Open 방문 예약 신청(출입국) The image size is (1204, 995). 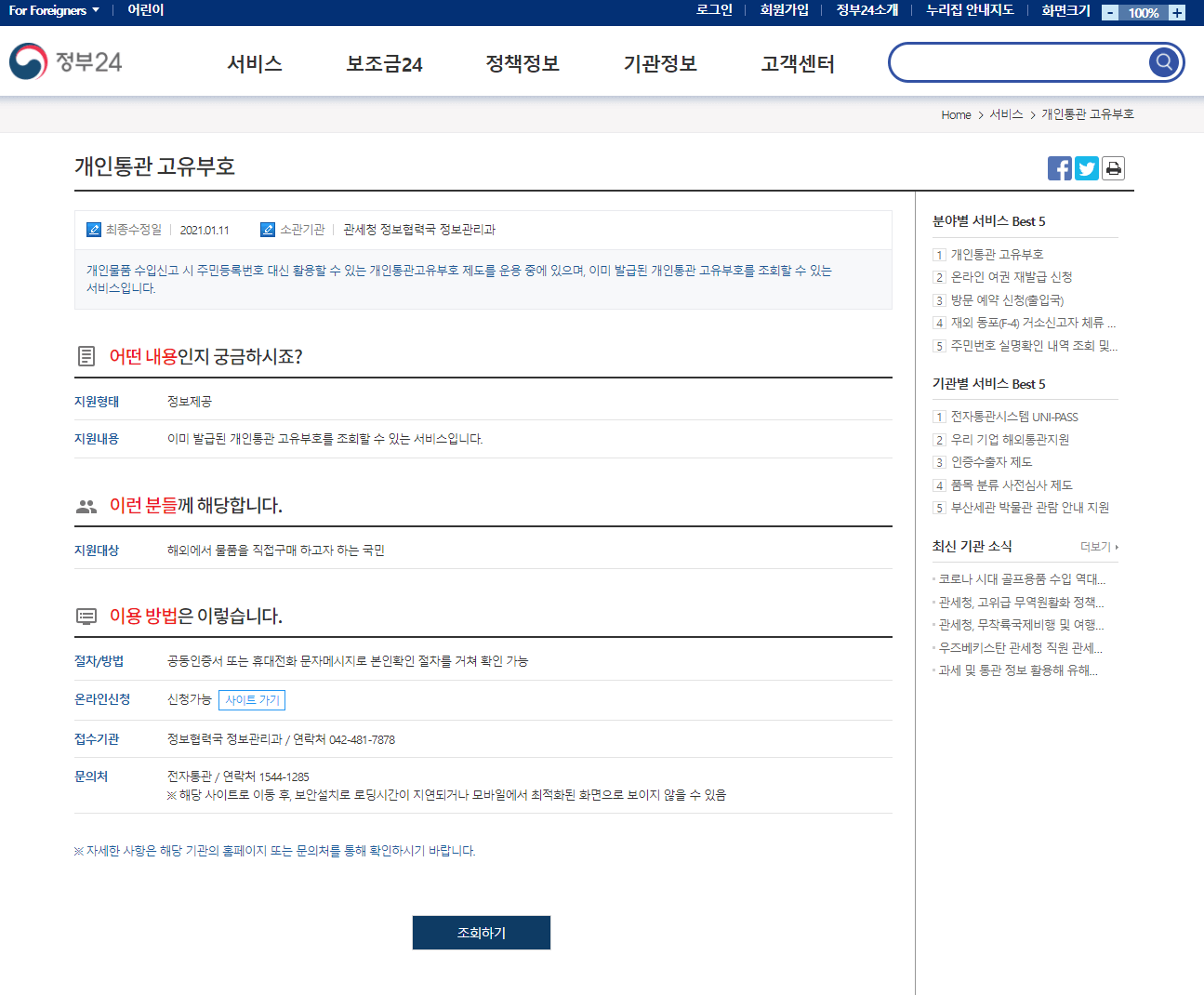1007,299
